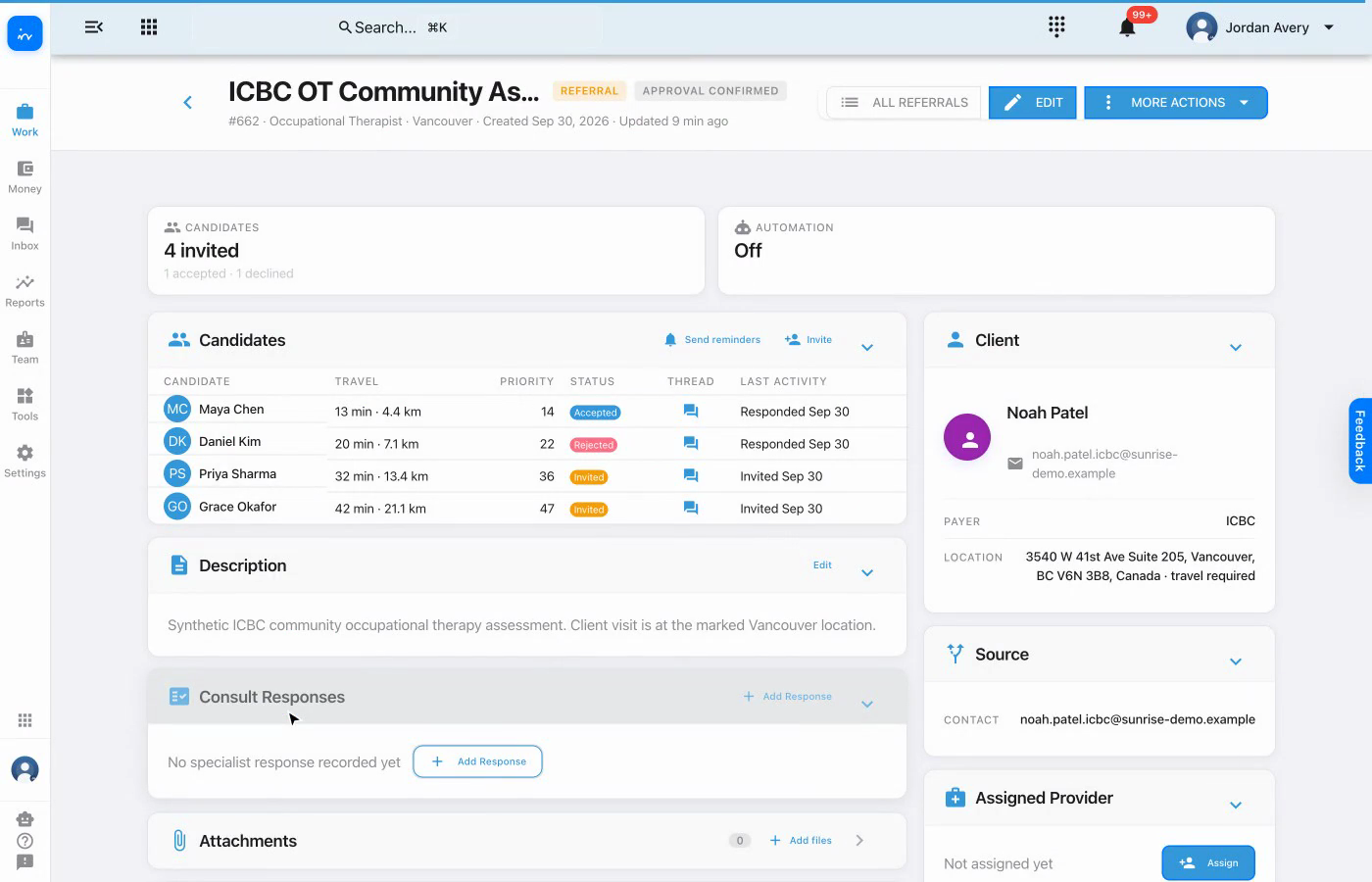Open the app grid near the bell
This screenshot has height=882, width=1372.
click(x=1056, y=26)
